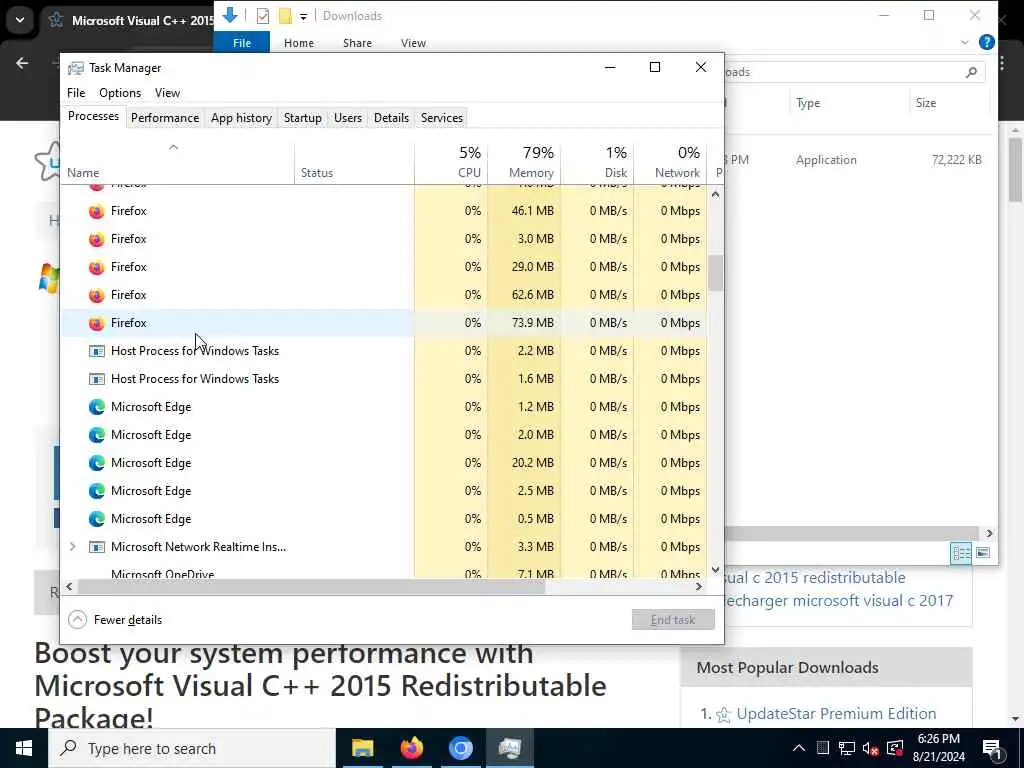Image resolution: width=1024 pixels, height=768 pixels.
Task: Open the UpdateStar Premium Edition link
Action: [836, 713]
